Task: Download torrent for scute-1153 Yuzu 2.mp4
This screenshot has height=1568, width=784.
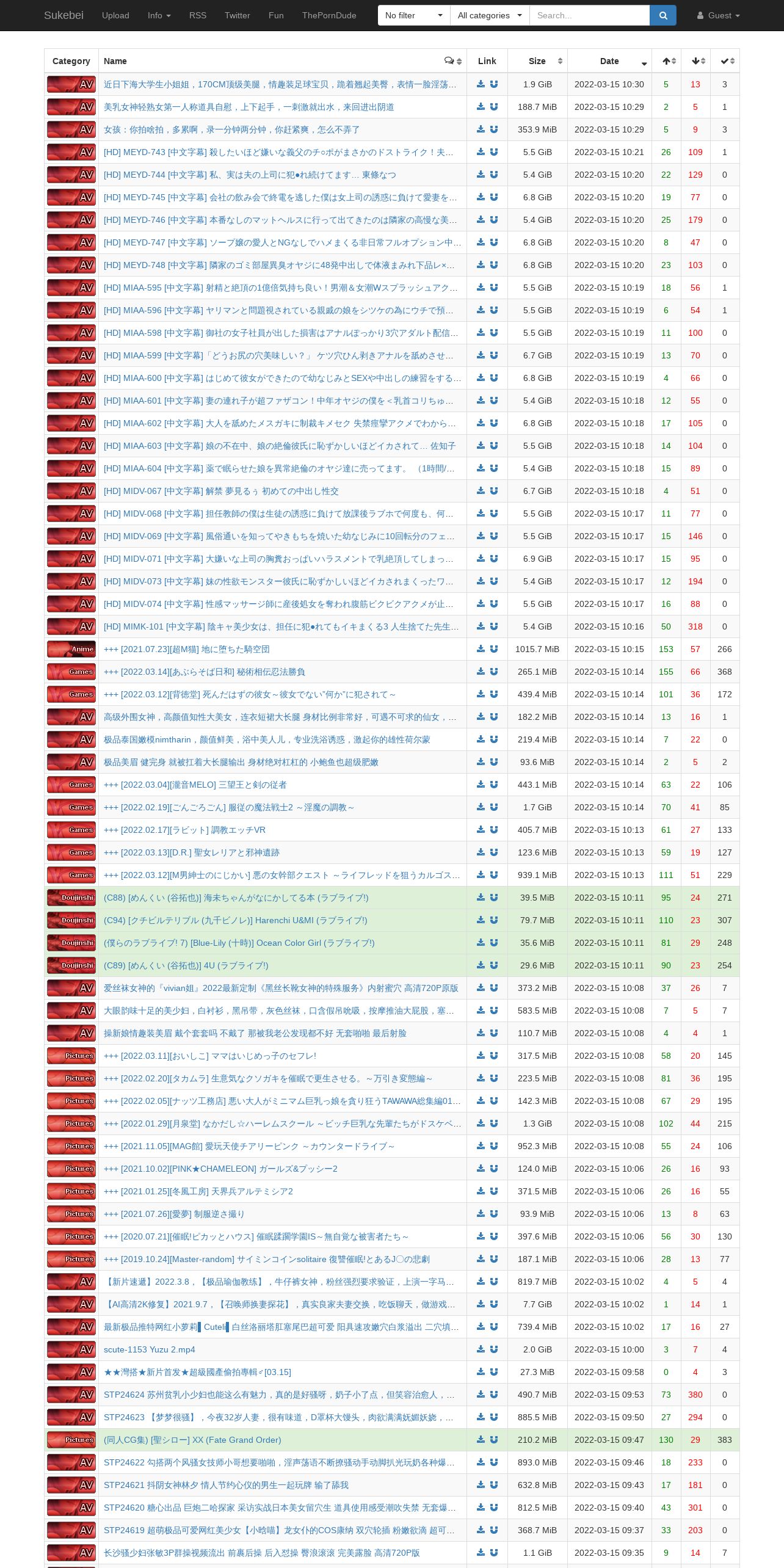Action: 481,1349
